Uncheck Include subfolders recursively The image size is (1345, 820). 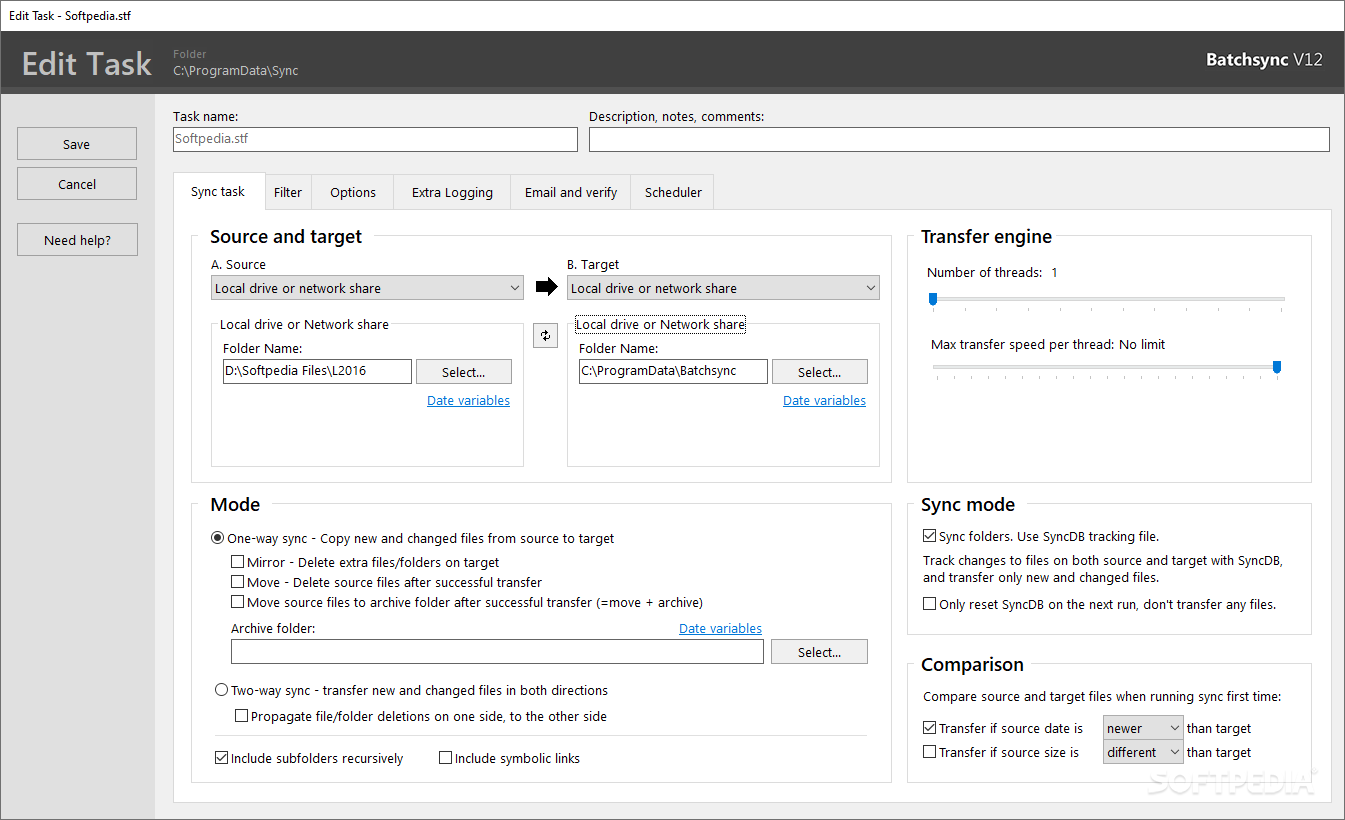(x=222, y=758)
